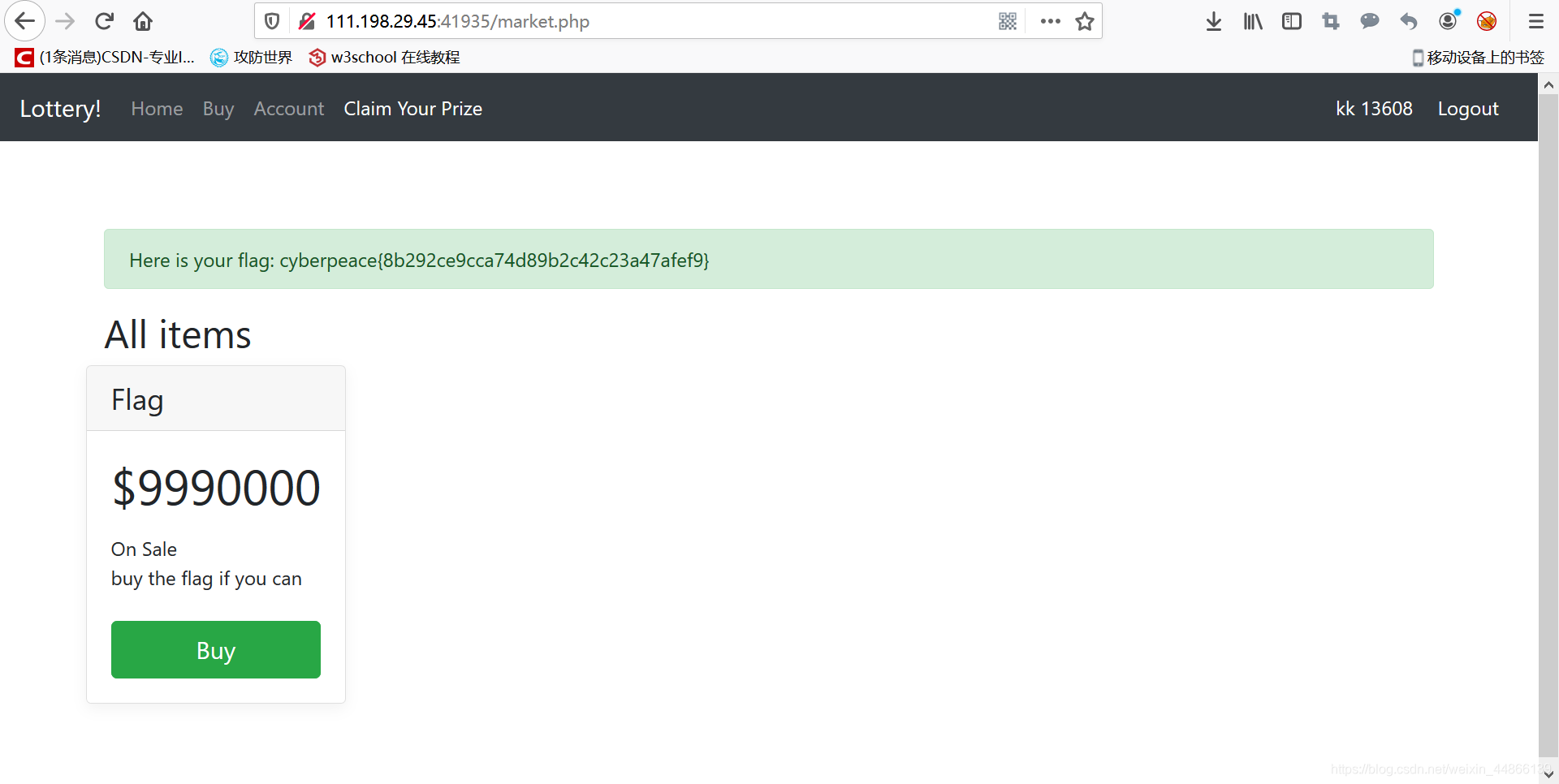Toggle the sidebar view icon

coord(1292,21)
